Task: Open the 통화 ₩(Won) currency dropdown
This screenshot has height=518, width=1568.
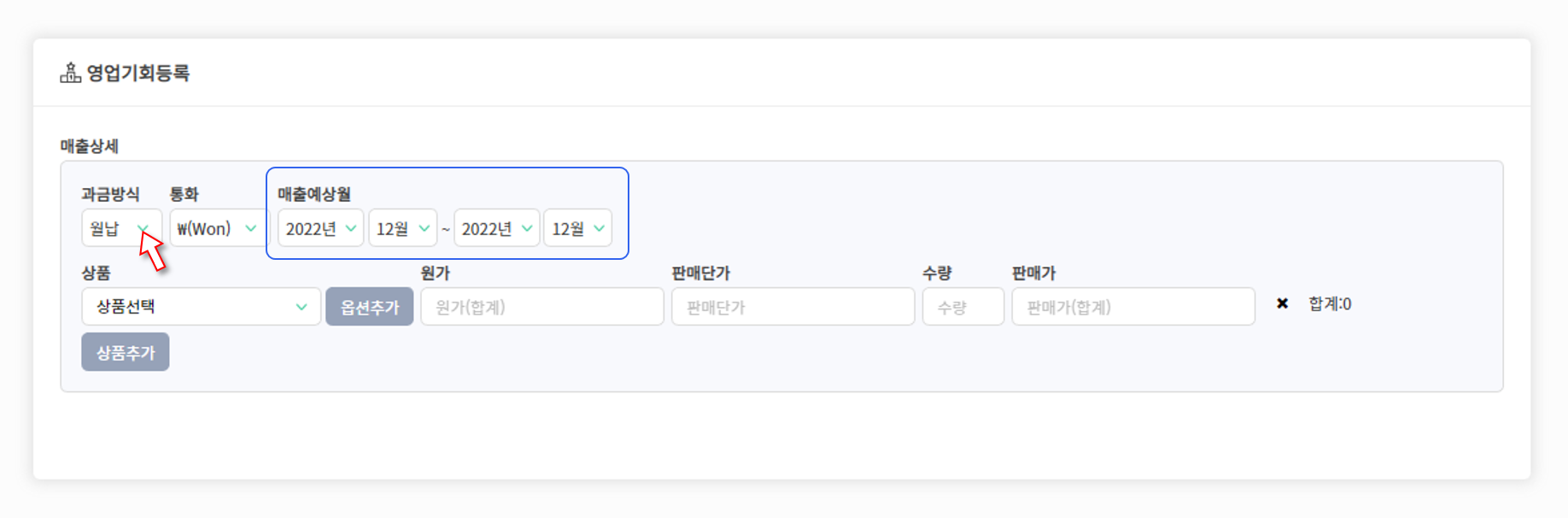Action: [217, 228]
